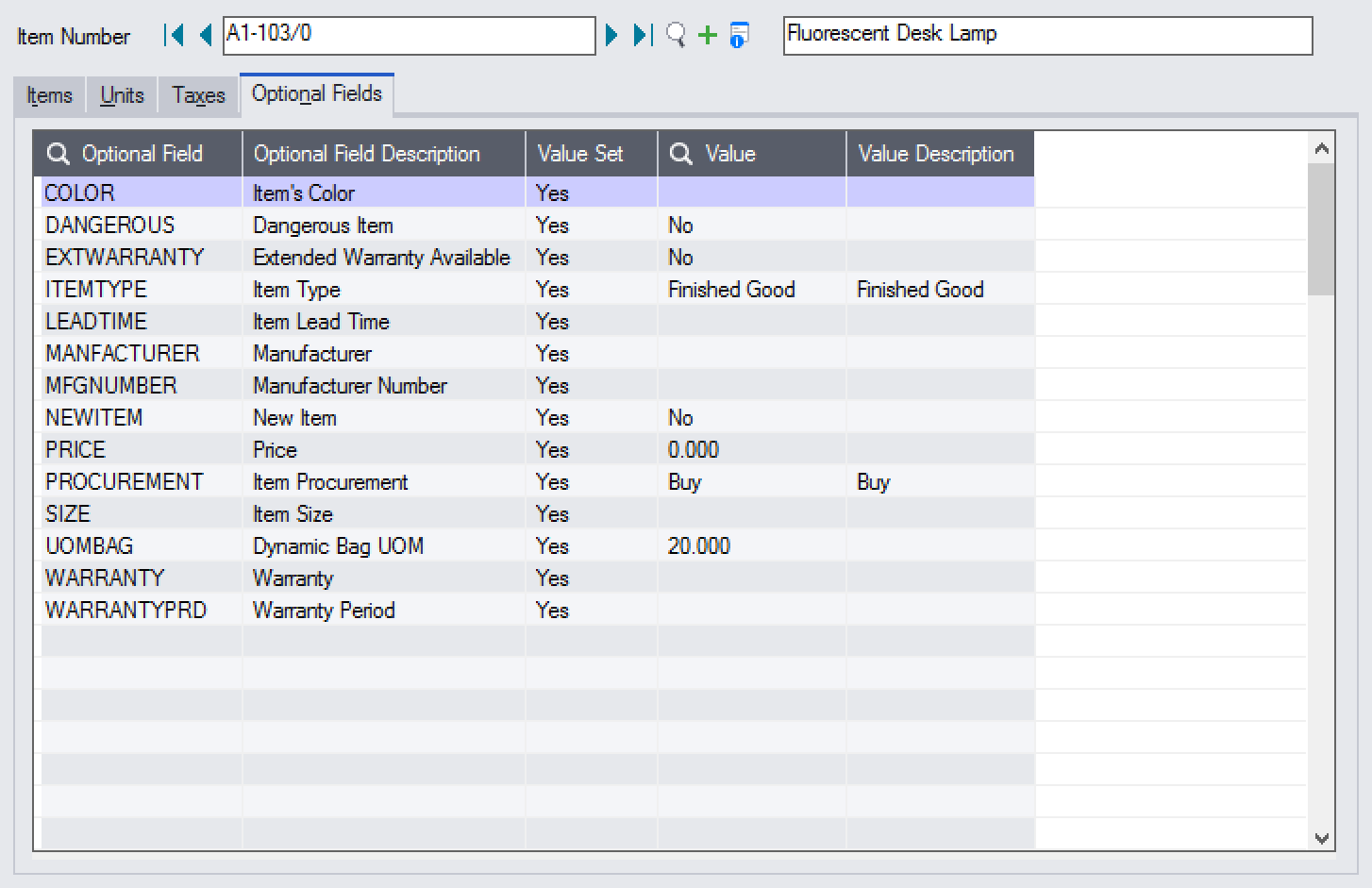Click the Item Procurement description cell
The width and height of the screenshot is (1372, 888).
[x=384, y=481]
